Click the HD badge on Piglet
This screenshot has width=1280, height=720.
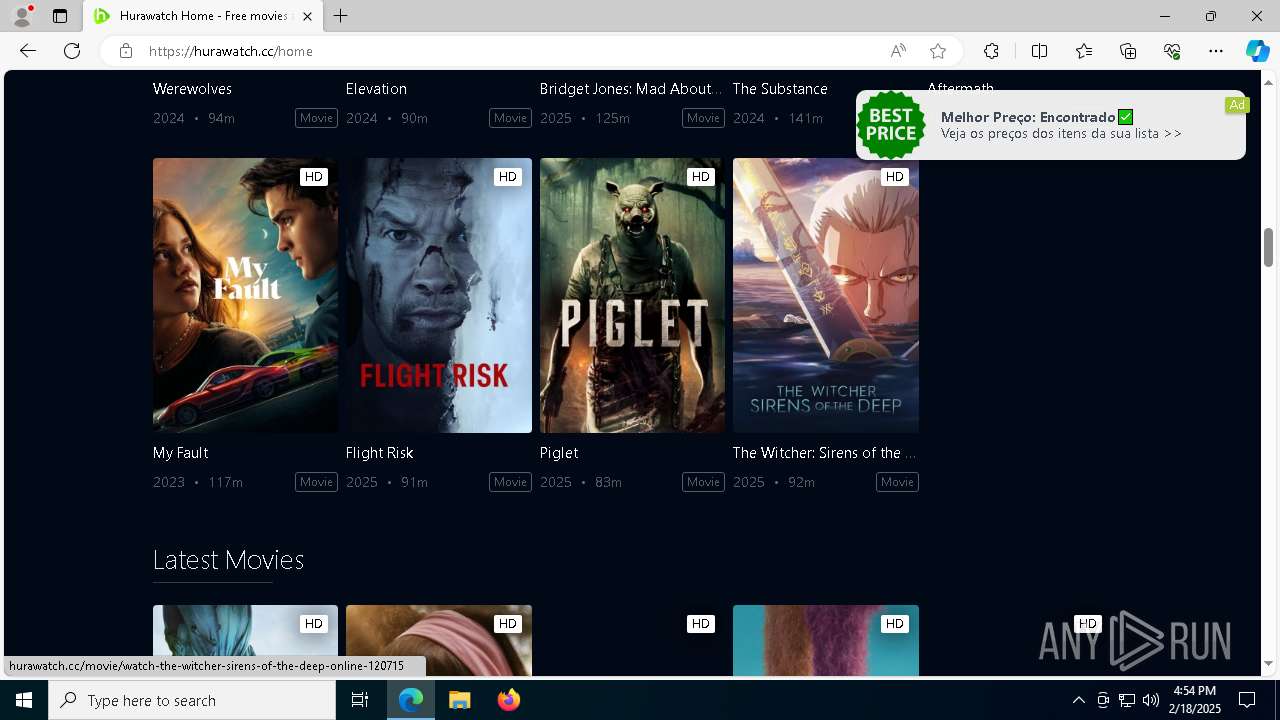(700, 177)
